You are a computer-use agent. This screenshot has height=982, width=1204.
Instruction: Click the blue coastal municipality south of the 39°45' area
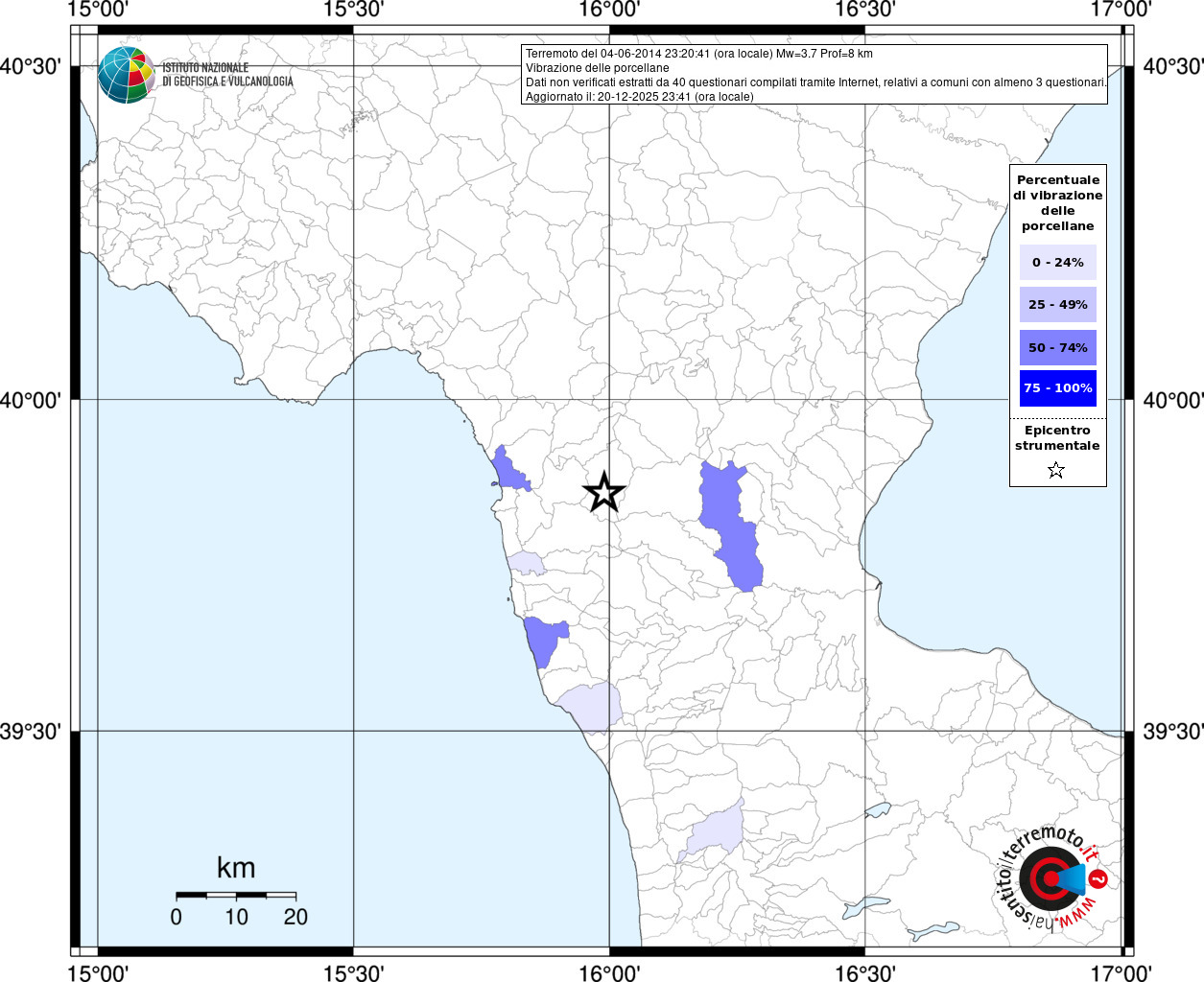[546, 641]
